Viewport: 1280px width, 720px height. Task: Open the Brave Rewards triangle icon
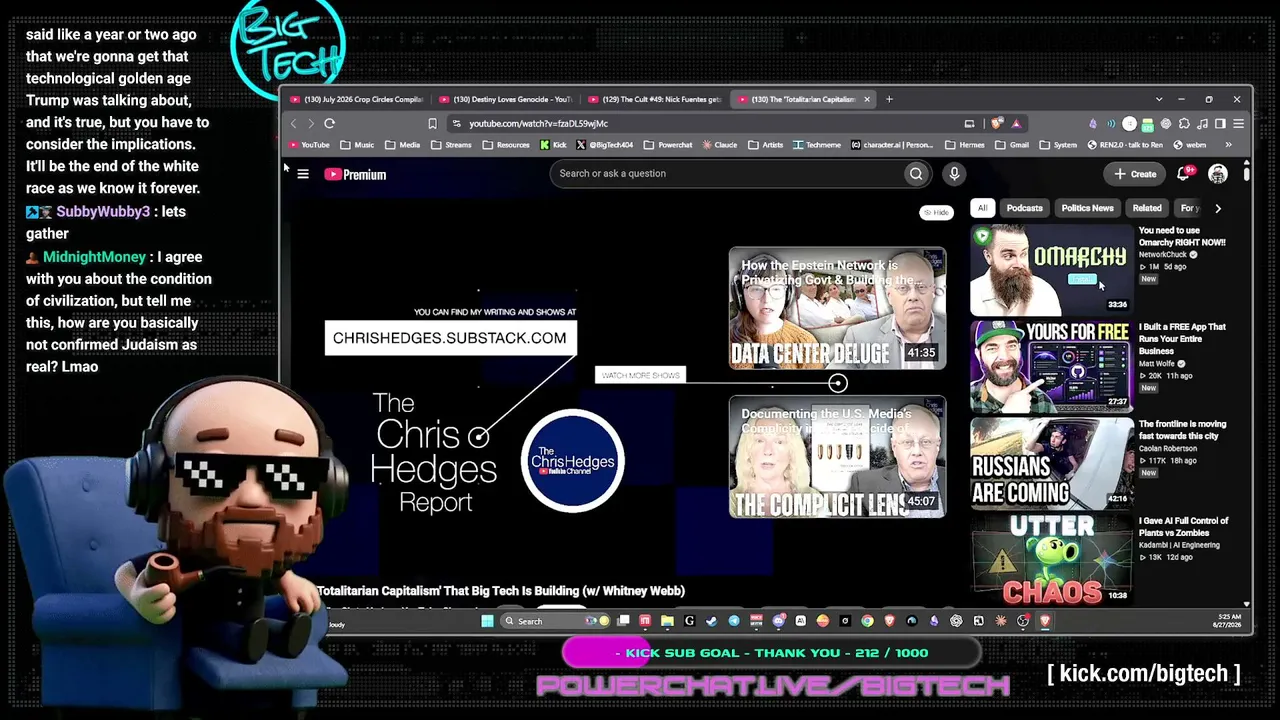tap(1016, 124)
